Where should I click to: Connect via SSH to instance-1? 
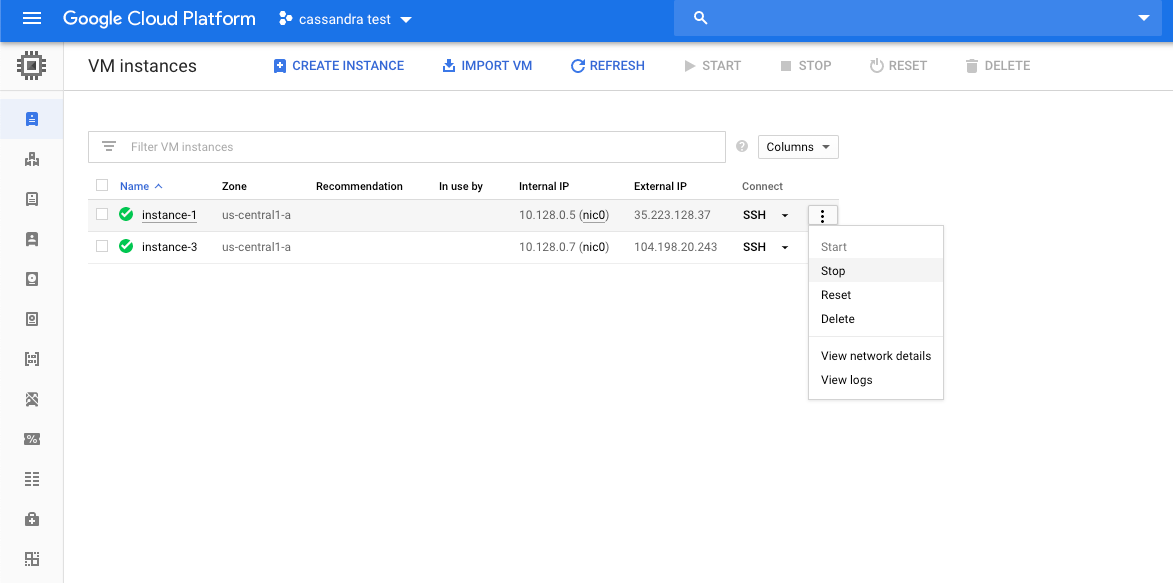point(754,216)
